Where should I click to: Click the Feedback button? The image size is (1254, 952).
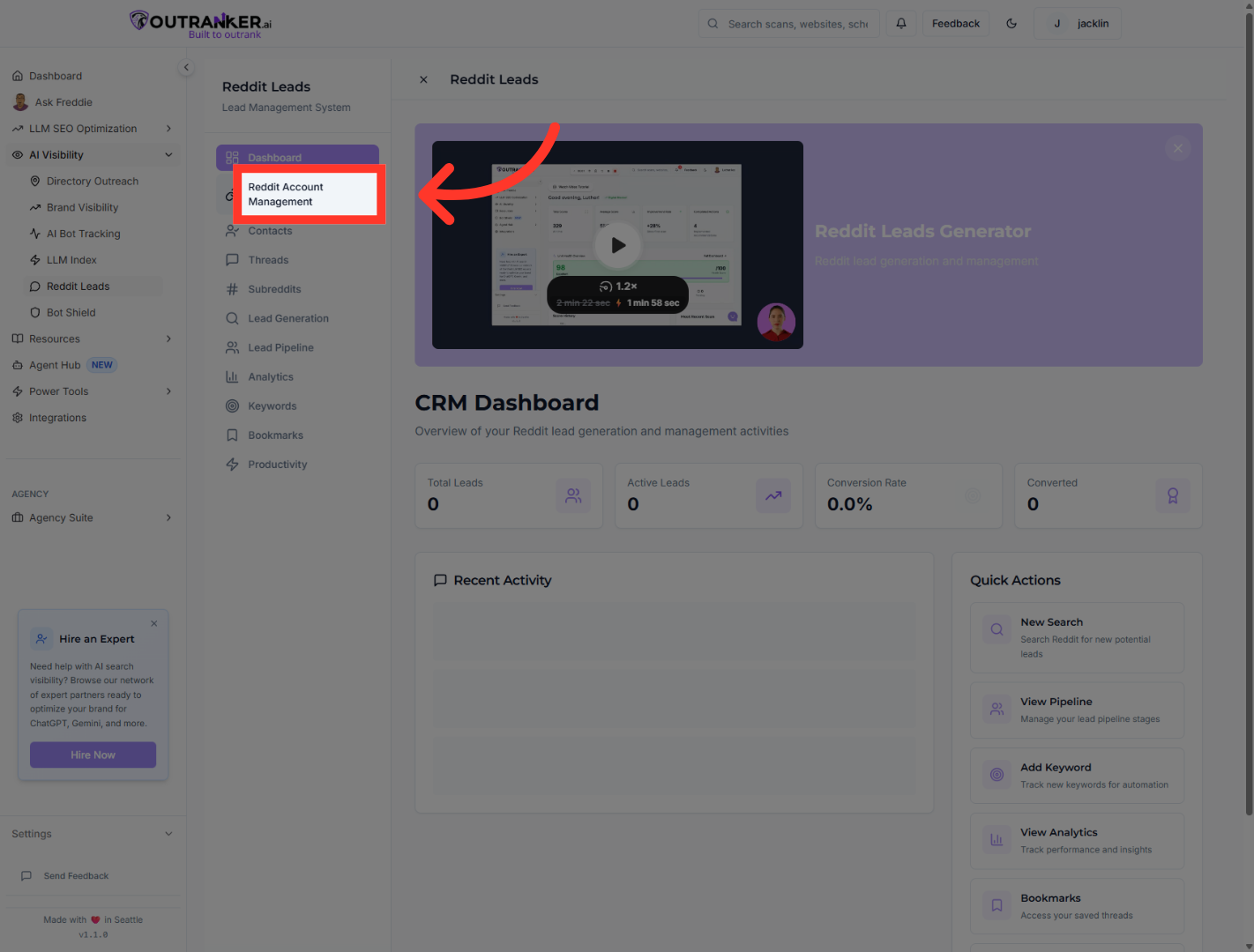point(956,23)
